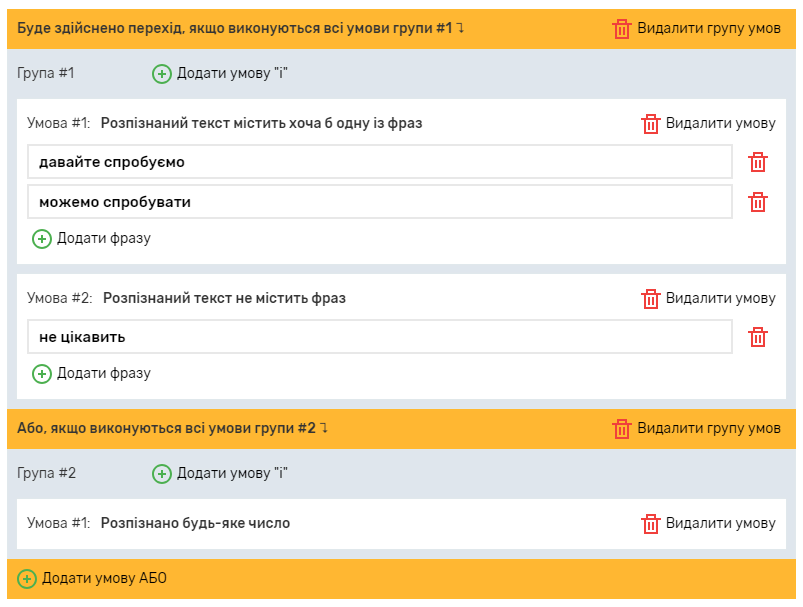
Task: Click the "давайте спробуємо" phrase field
Action: tap(380, 162)
